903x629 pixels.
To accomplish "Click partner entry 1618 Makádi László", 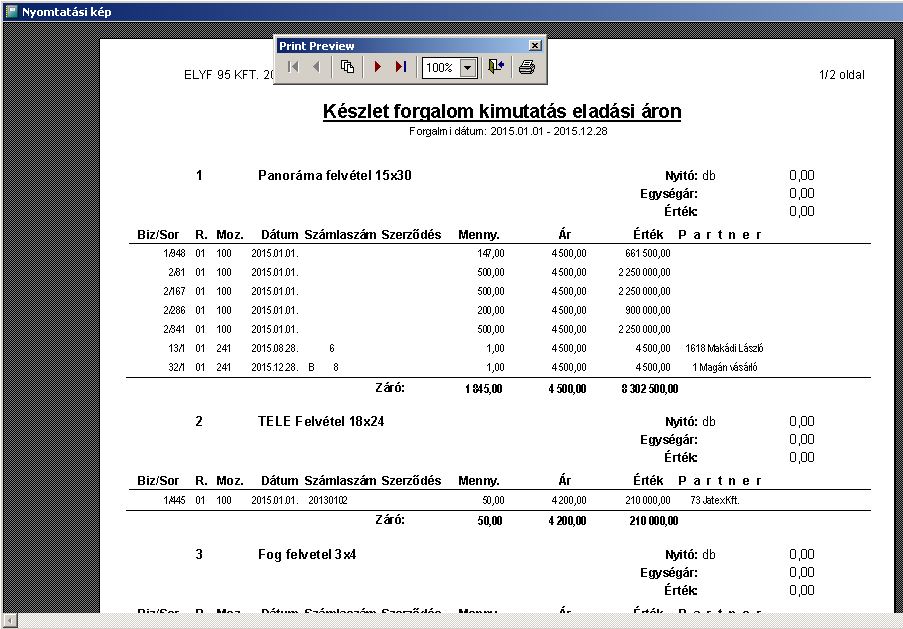I will (724, 348).
